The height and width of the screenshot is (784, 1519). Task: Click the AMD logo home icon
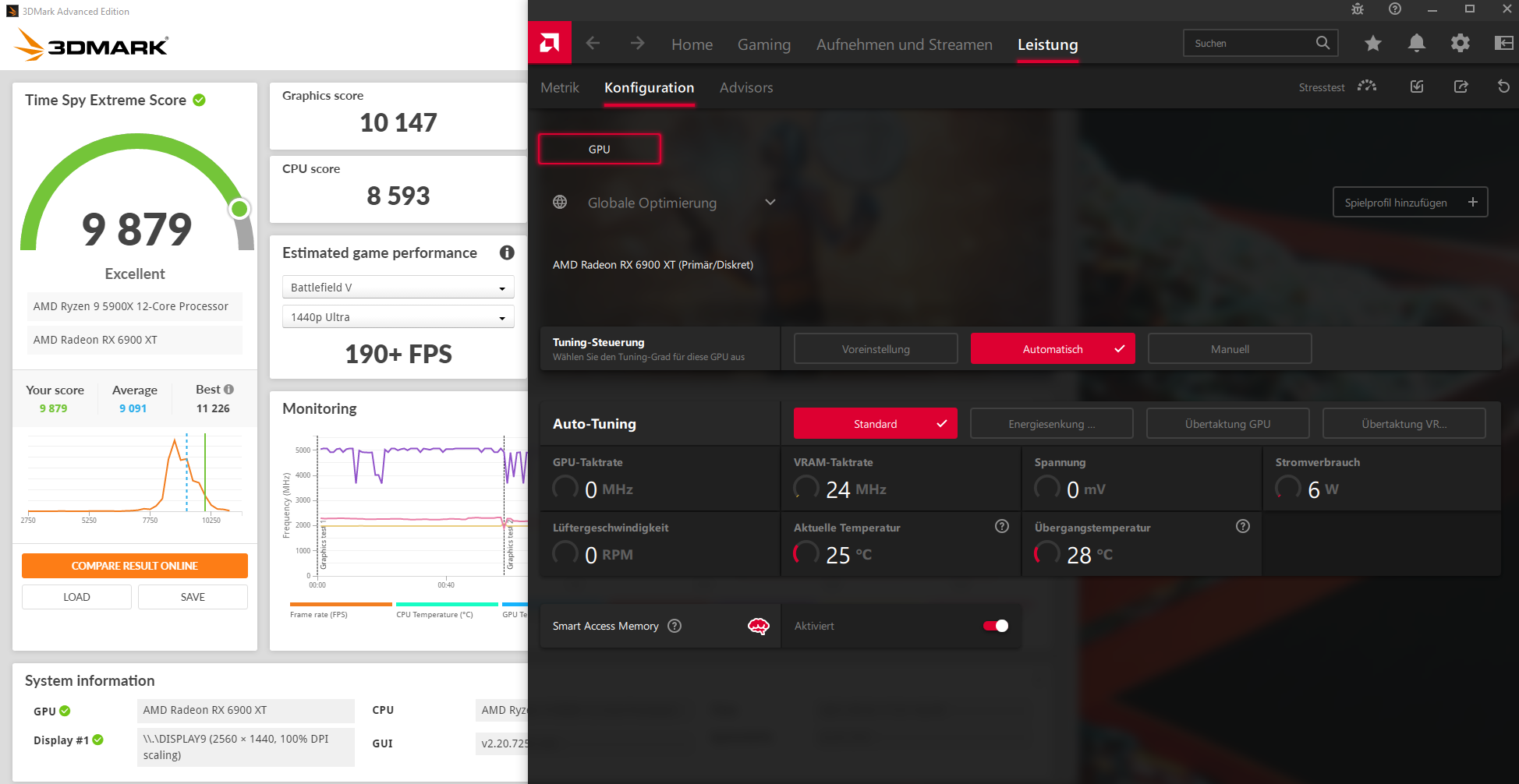coord(550,43)
